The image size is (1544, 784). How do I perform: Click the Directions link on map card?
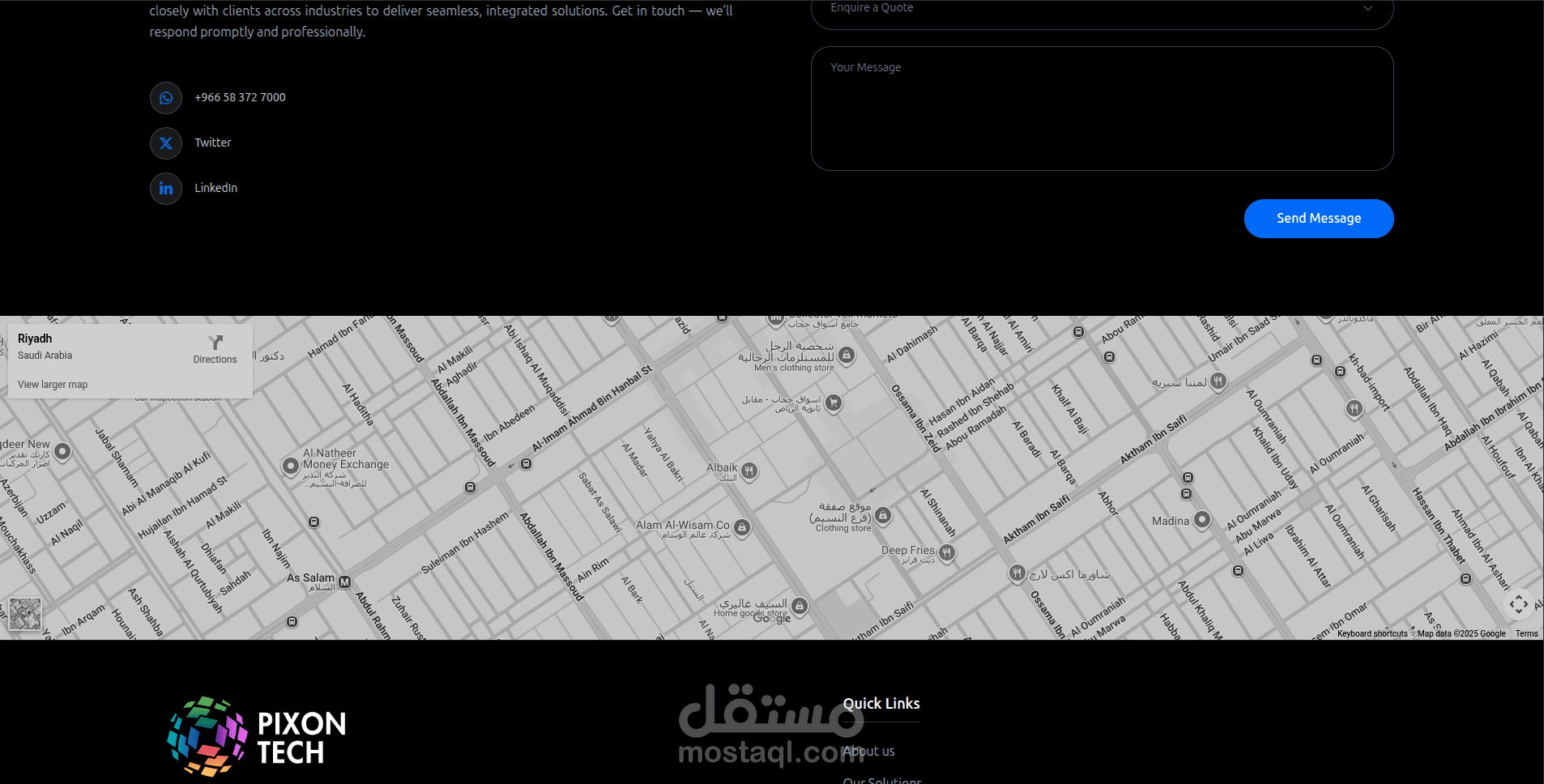[215, 360]
